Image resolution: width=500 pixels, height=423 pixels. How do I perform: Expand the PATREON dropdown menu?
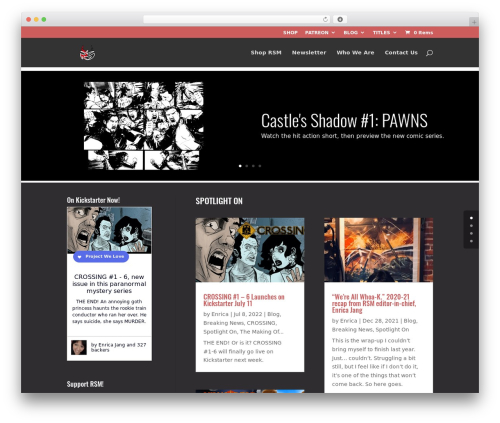coord(320,32)
